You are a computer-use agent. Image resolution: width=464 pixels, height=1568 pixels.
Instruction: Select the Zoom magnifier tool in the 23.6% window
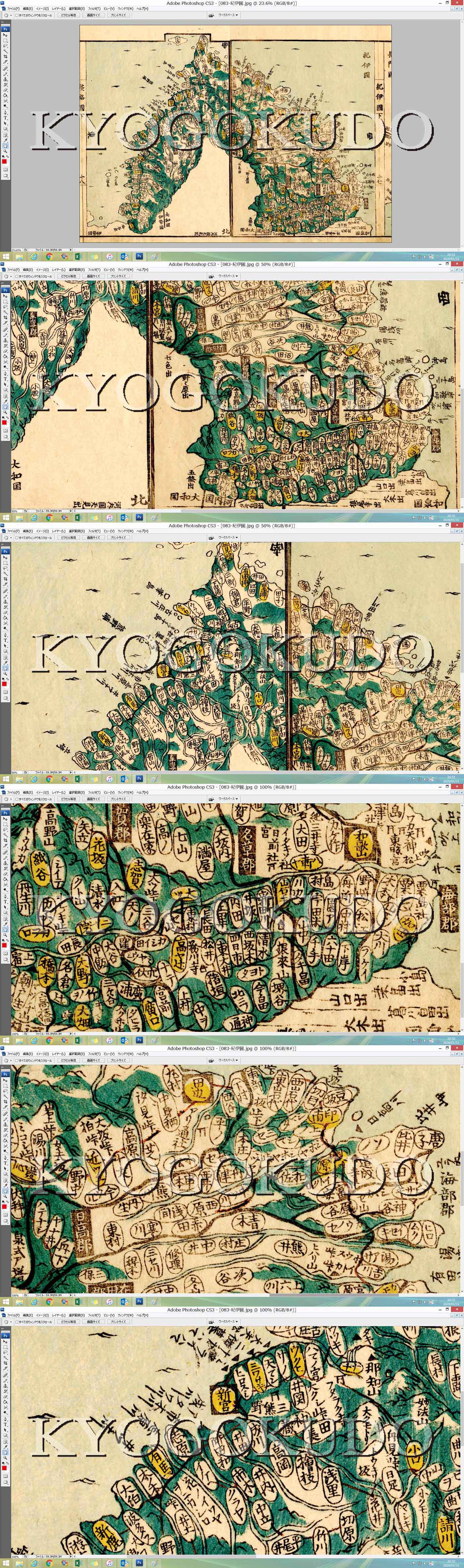[x=6, y=151]
